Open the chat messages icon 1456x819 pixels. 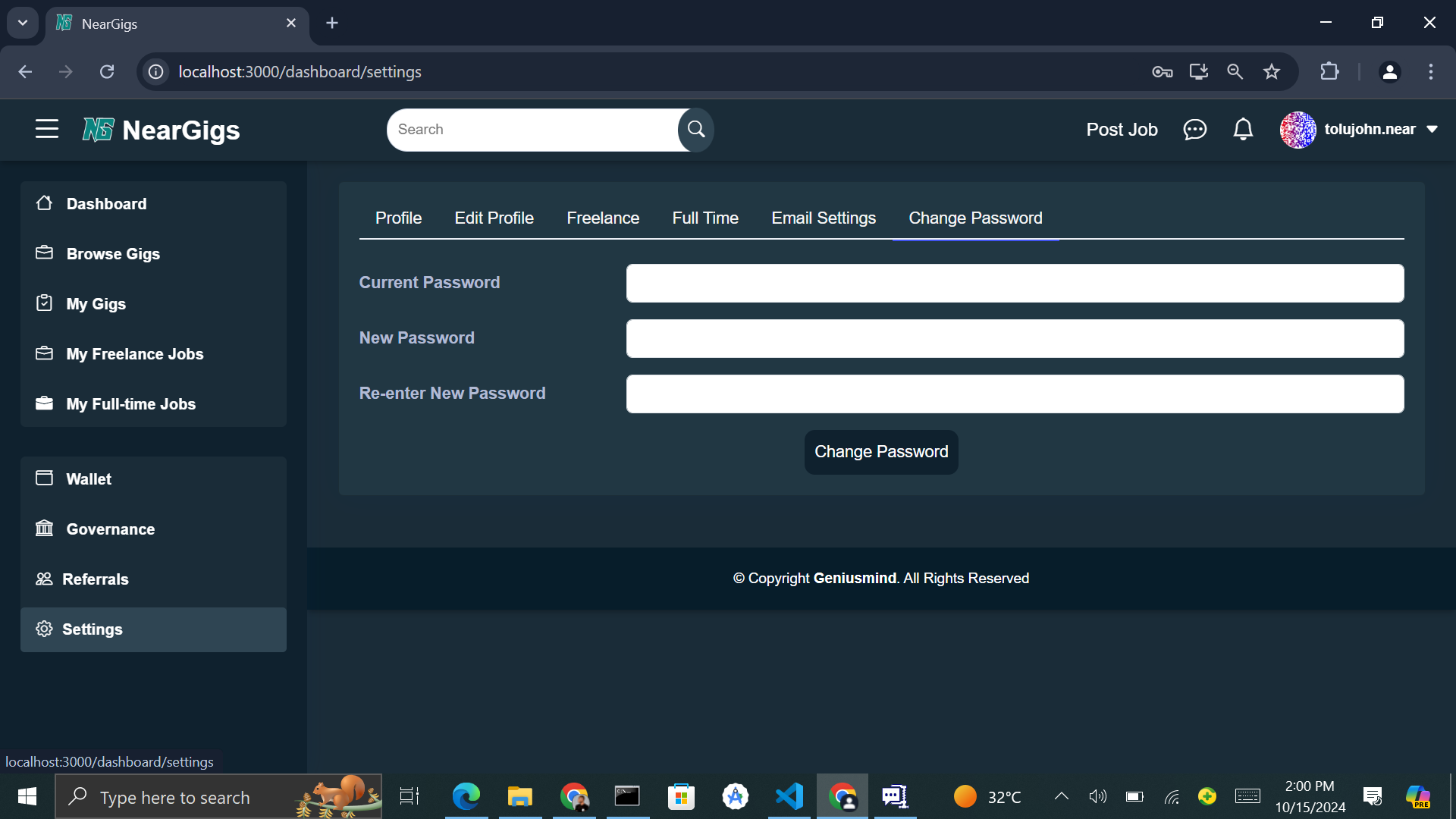(1194, 130)
